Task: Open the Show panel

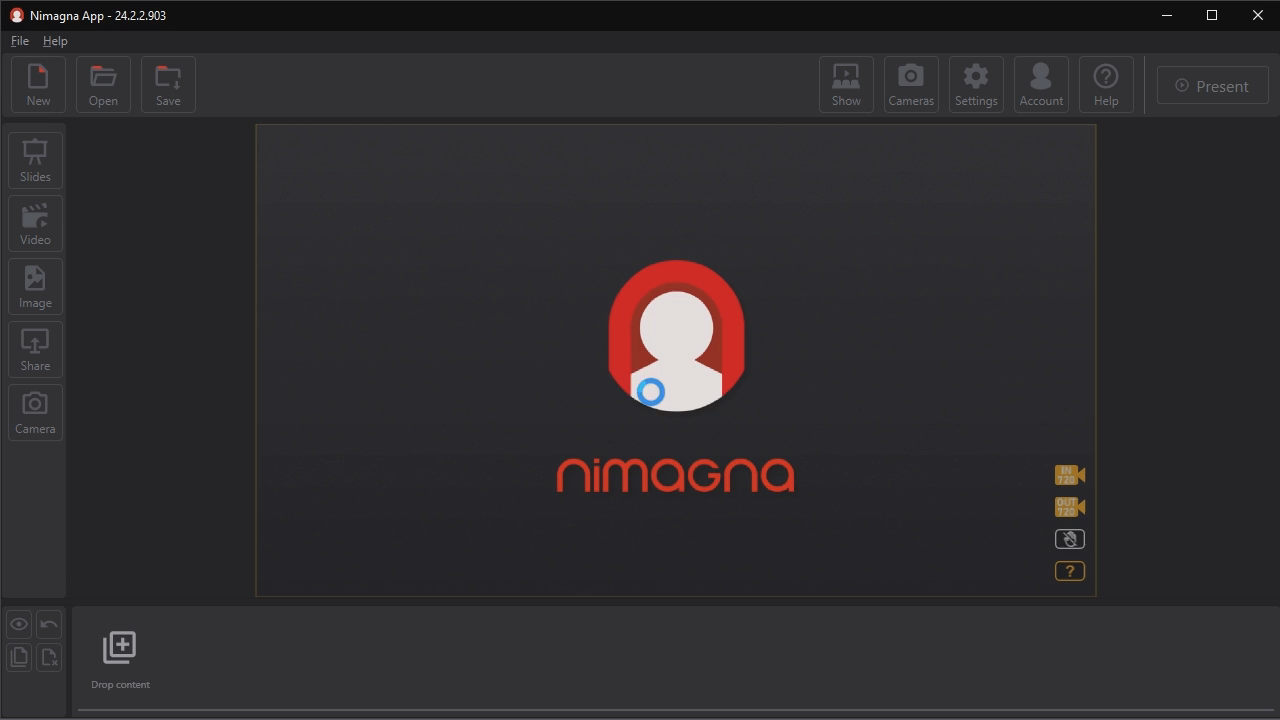Action: 846,85
